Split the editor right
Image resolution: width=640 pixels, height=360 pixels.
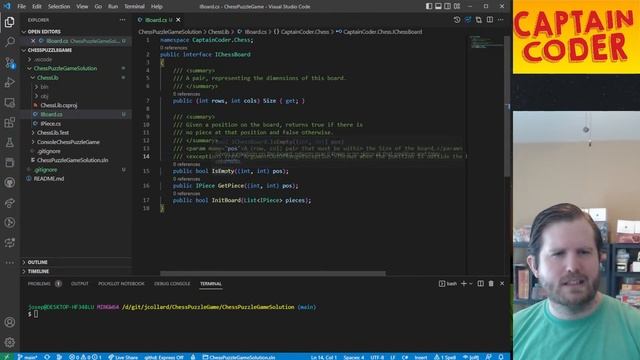click(490, 20)
